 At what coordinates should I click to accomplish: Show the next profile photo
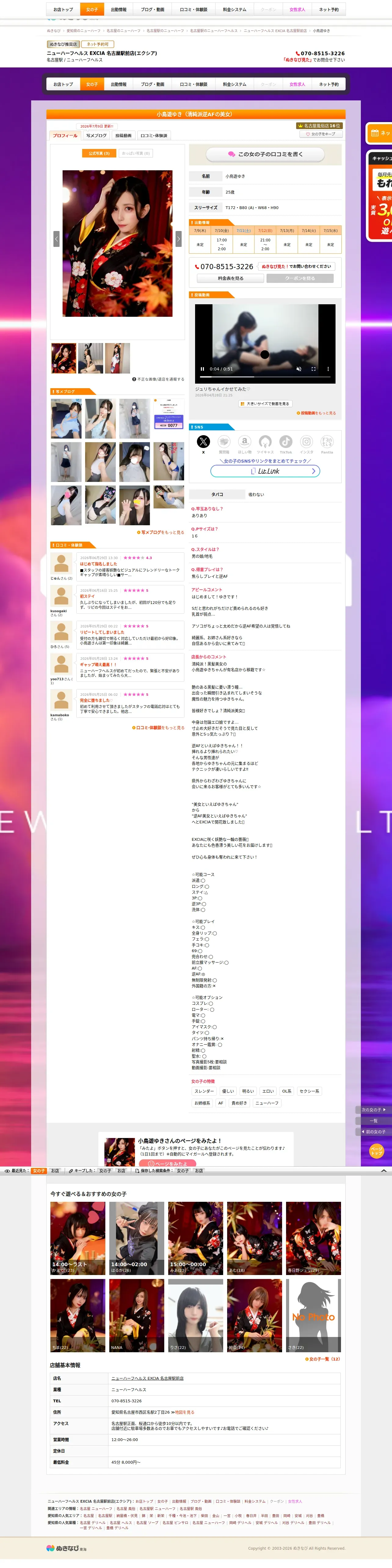click(x=178, y=239)
